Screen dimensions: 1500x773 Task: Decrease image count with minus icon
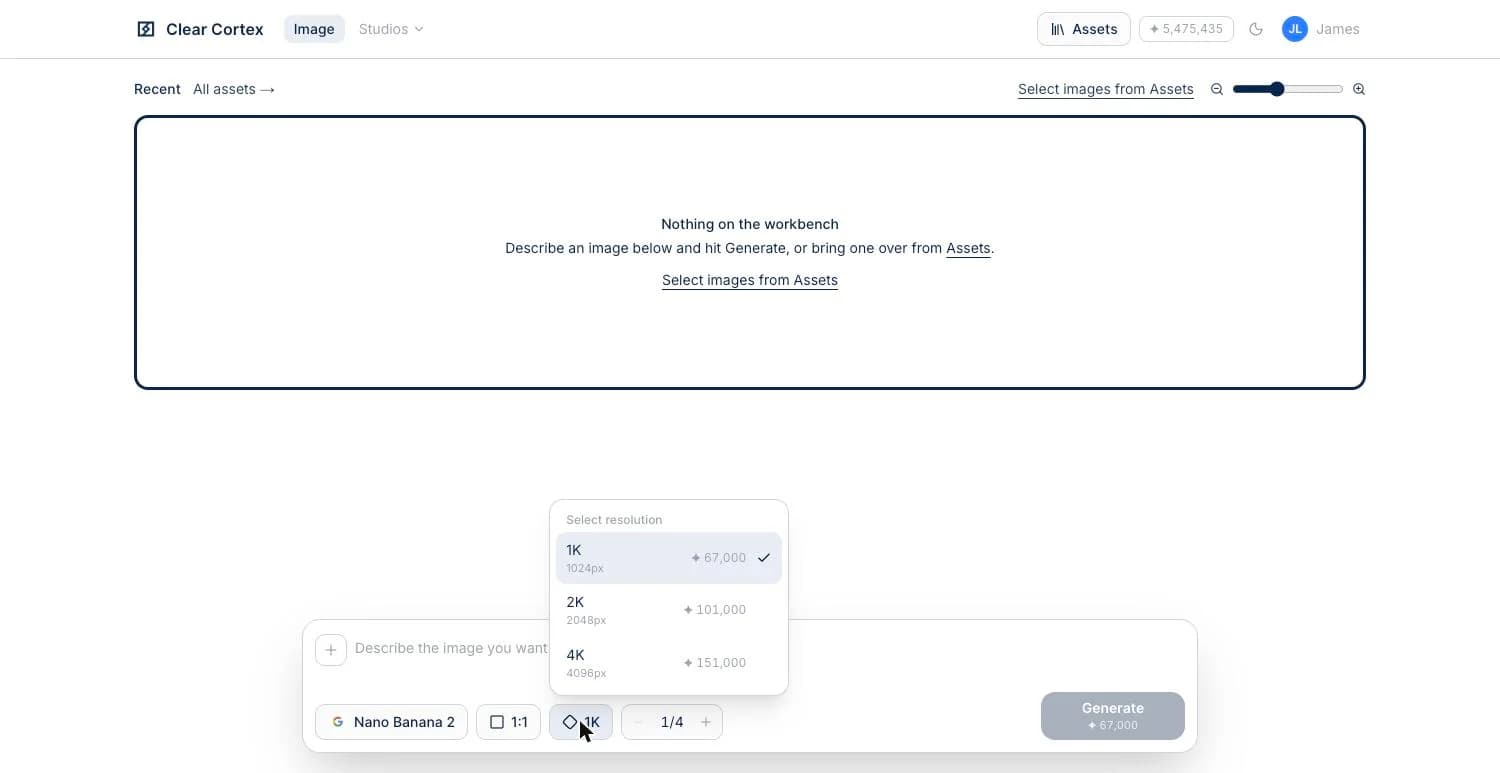[639, 722]
